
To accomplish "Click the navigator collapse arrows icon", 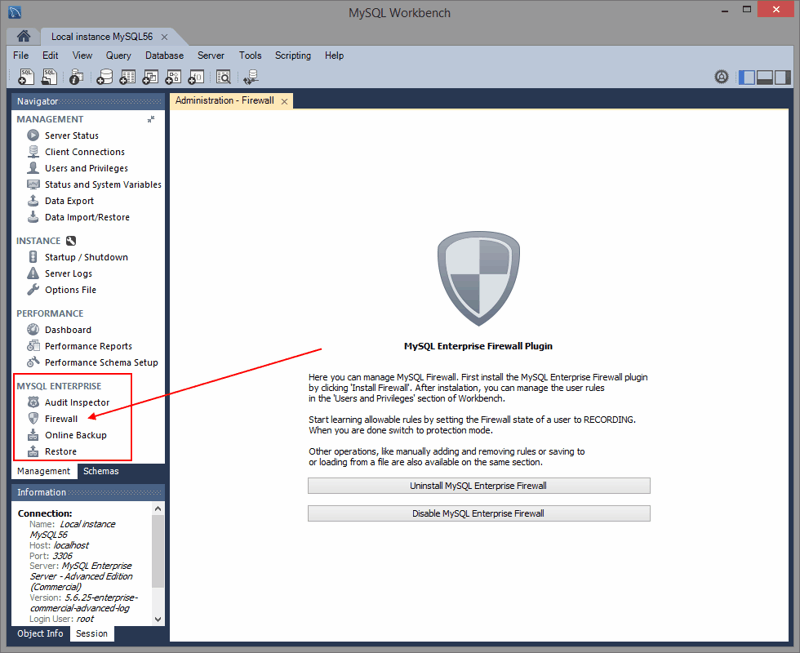I will tap(151, 119).
